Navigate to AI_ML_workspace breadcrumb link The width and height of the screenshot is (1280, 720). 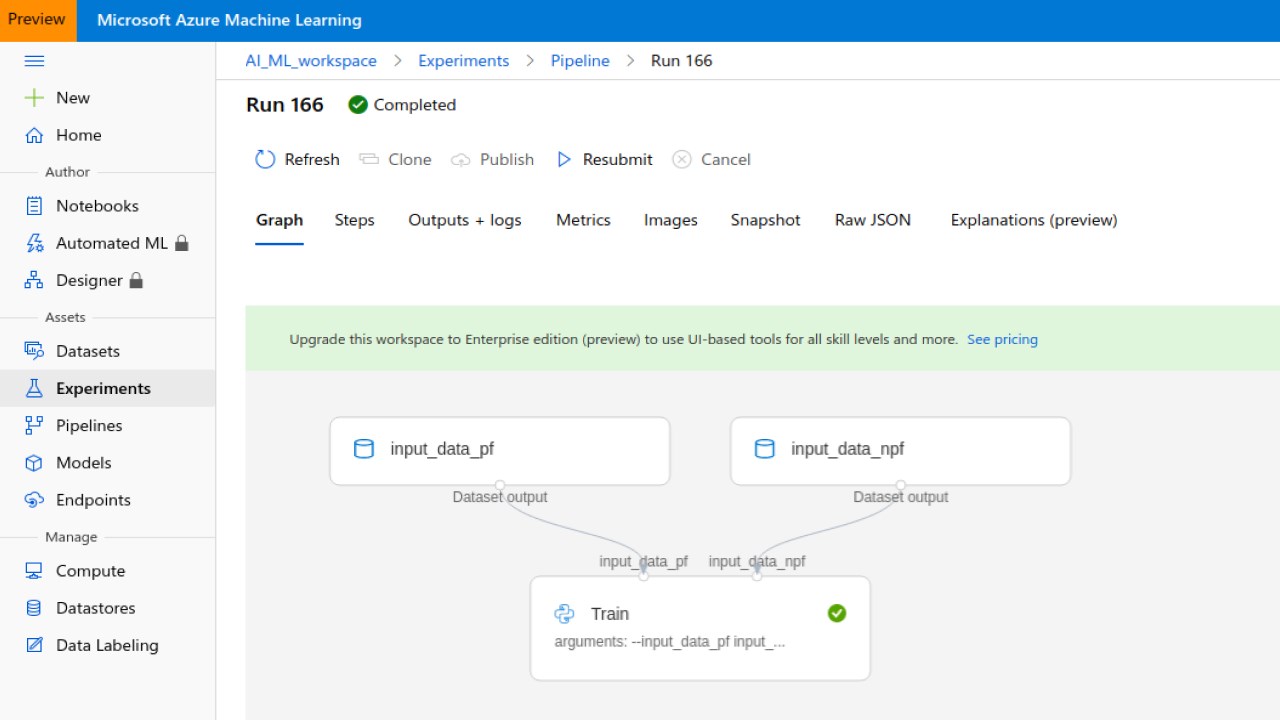(x=311, y=61)
